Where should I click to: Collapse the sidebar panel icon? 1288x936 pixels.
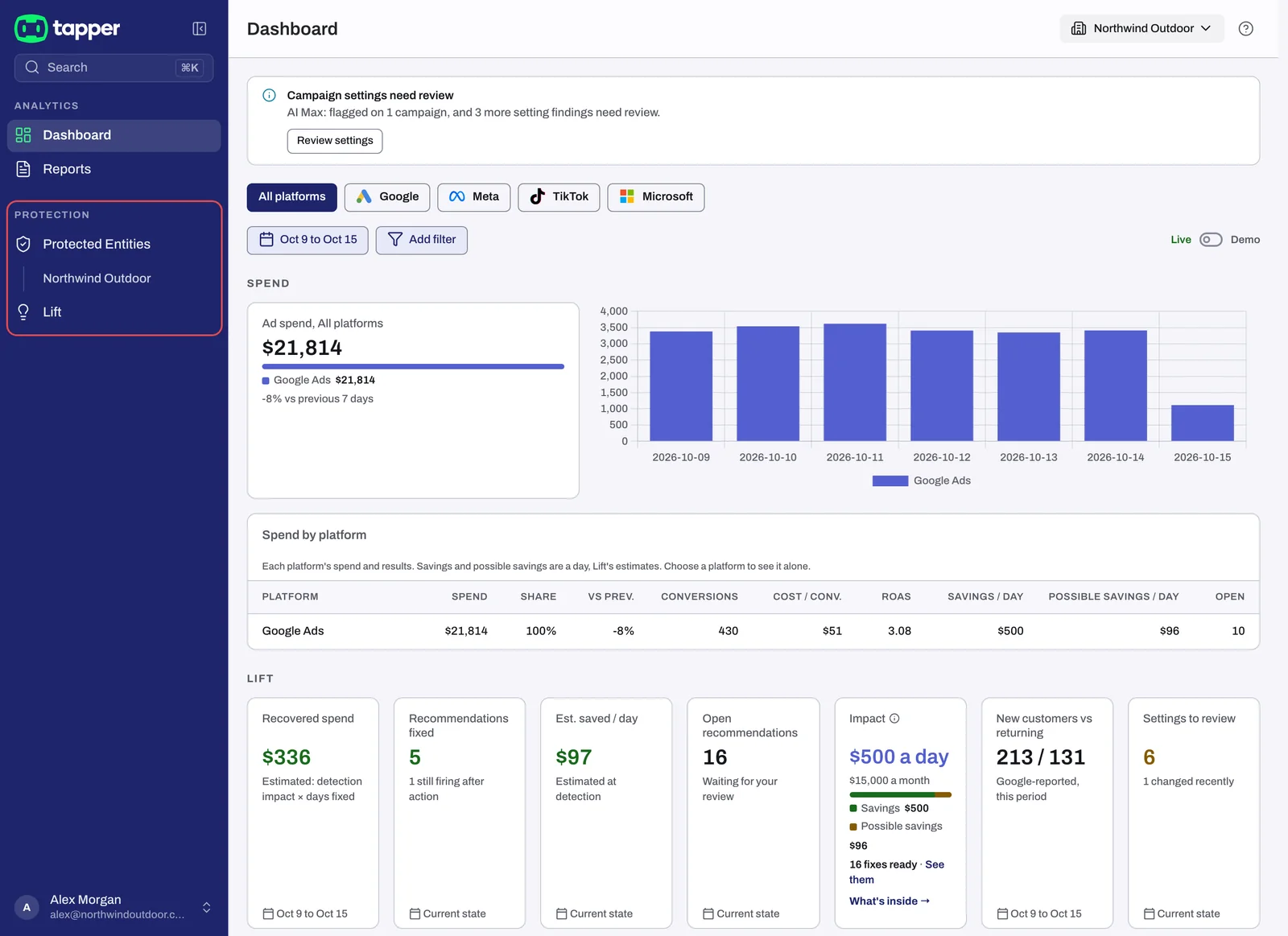tap(200, 29)
